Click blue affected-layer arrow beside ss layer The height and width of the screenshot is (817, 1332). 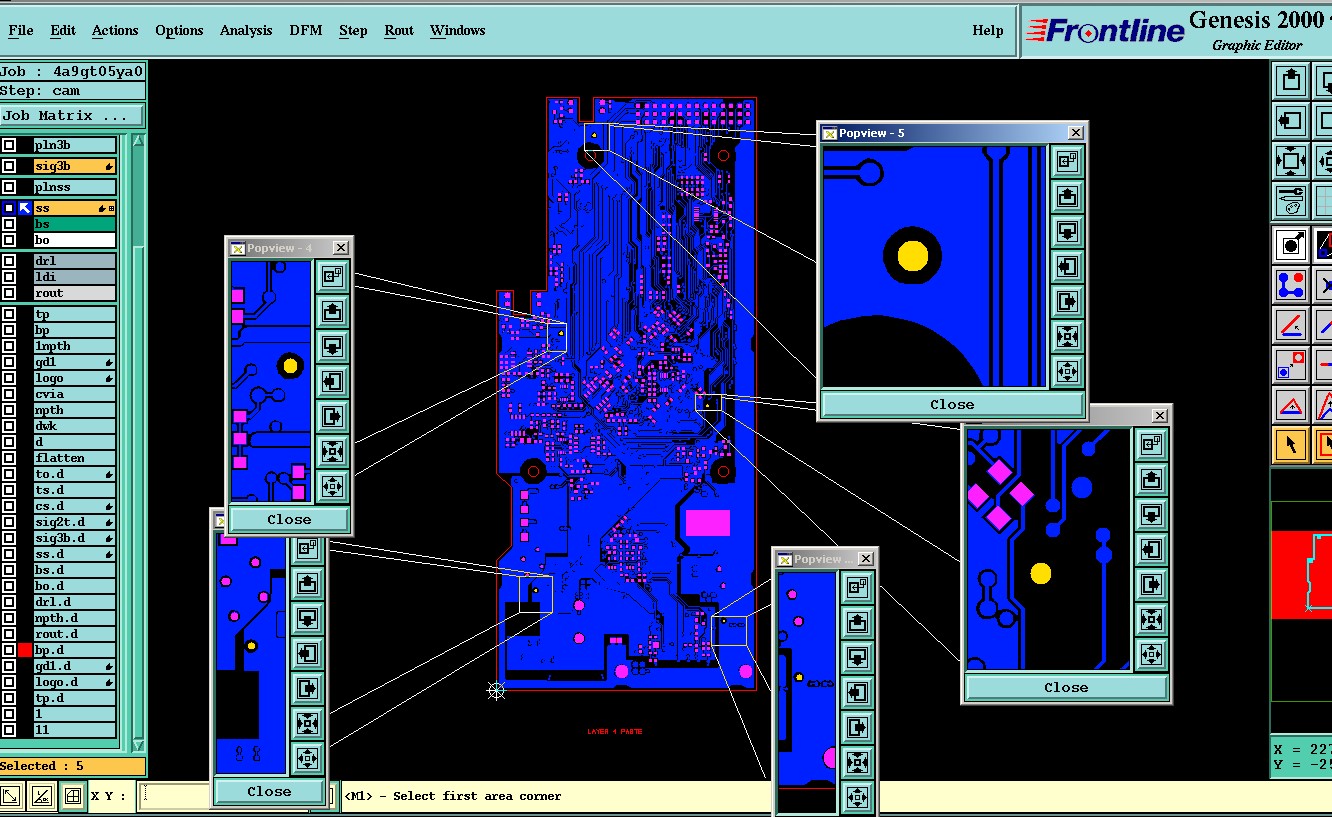(x=25, y=208)
